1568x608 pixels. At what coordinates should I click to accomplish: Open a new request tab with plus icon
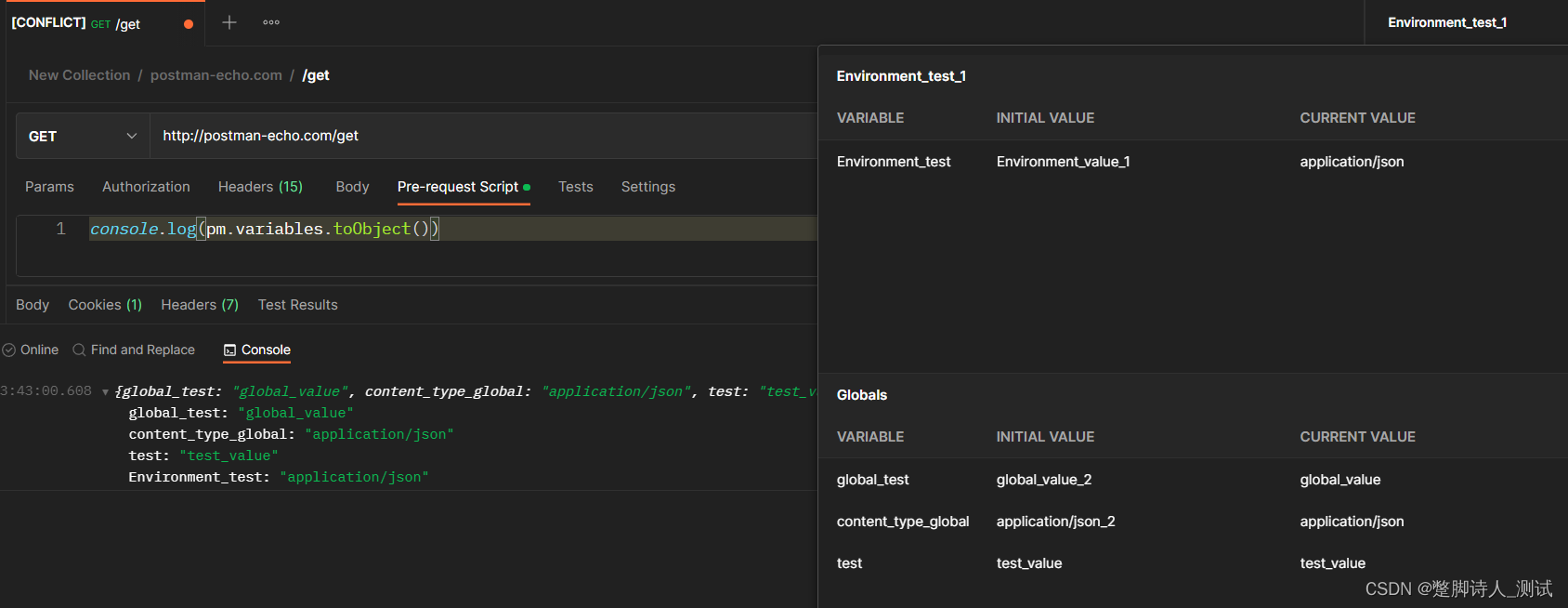point(229,22)
